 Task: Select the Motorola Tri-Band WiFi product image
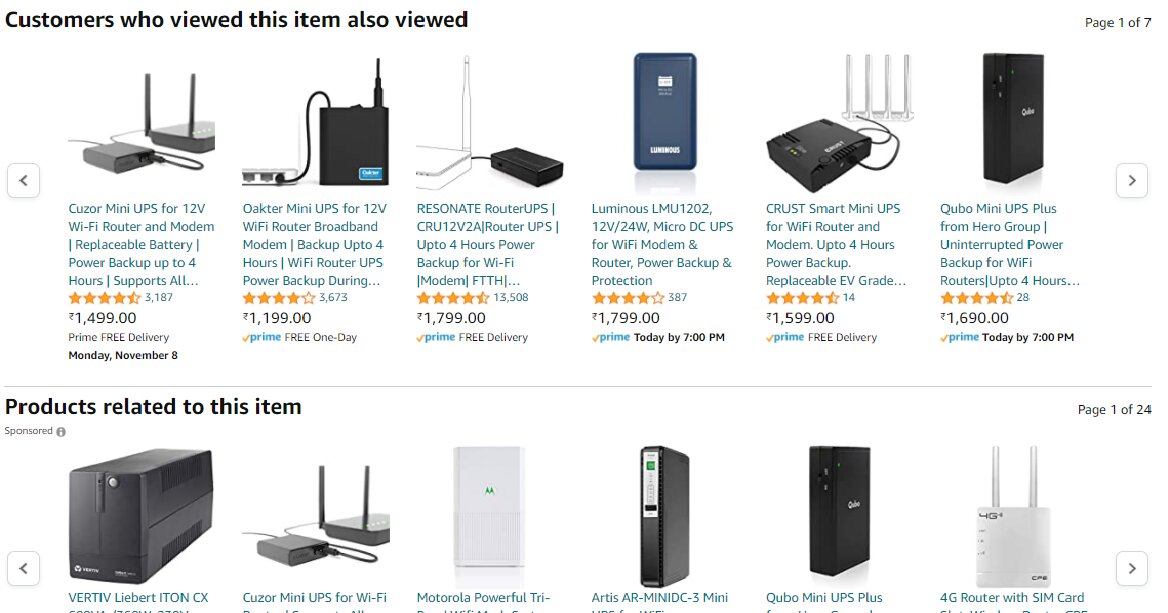point(489,515)
